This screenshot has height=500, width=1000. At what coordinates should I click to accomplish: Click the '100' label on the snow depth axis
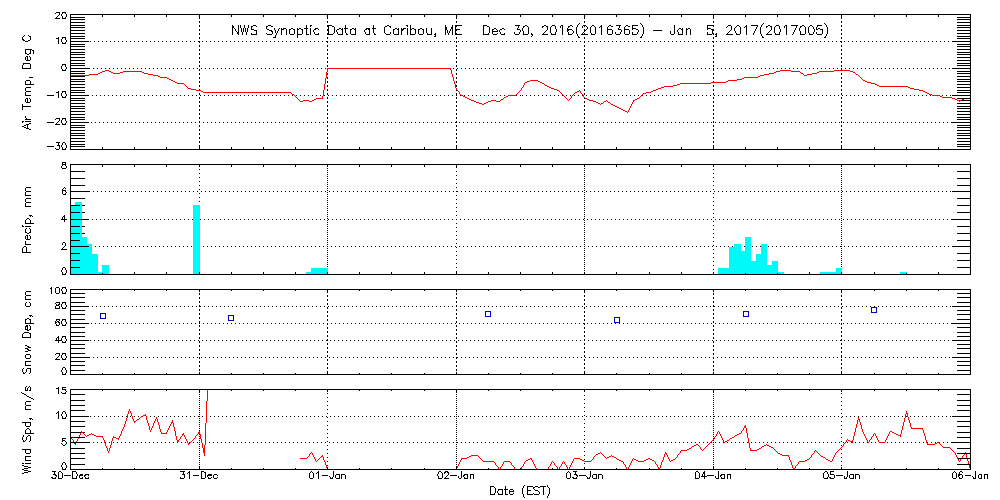click(58, 291)
